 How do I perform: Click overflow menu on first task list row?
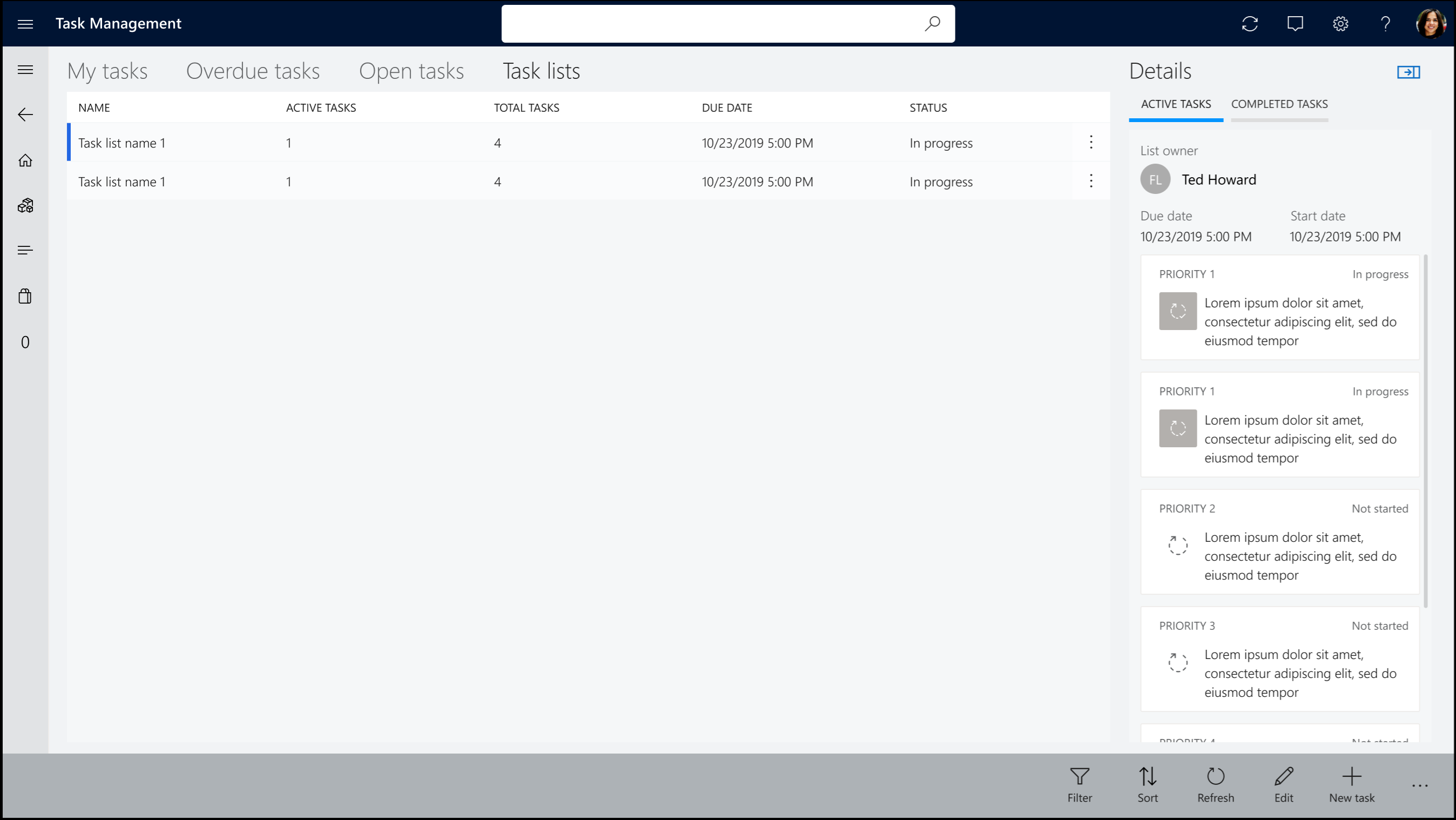(x=1091, y=142)
